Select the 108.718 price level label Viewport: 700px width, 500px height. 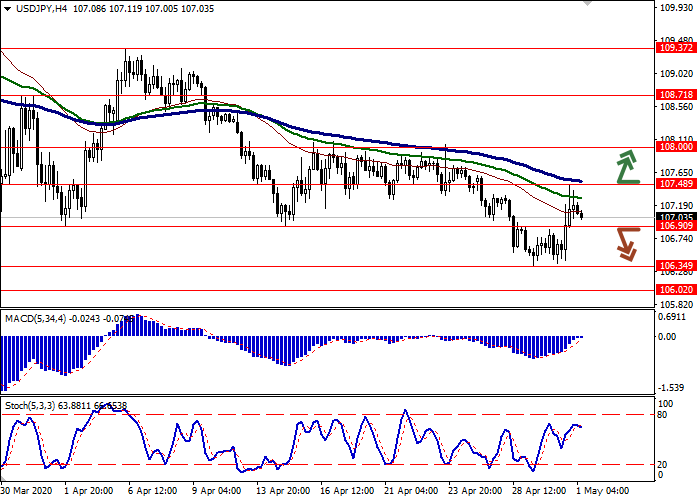click(x=676, y=95)
